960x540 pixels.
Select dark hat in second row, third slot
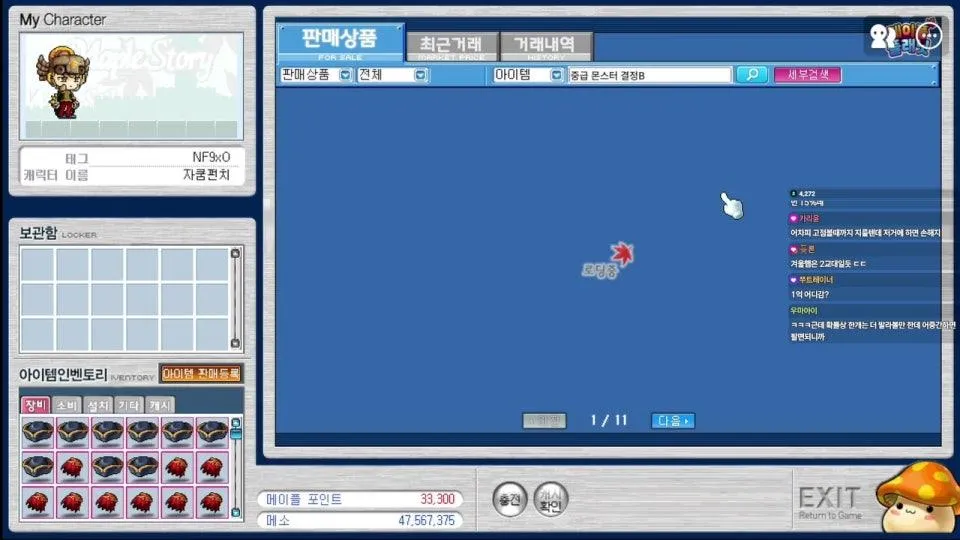[x=108, y=468]
